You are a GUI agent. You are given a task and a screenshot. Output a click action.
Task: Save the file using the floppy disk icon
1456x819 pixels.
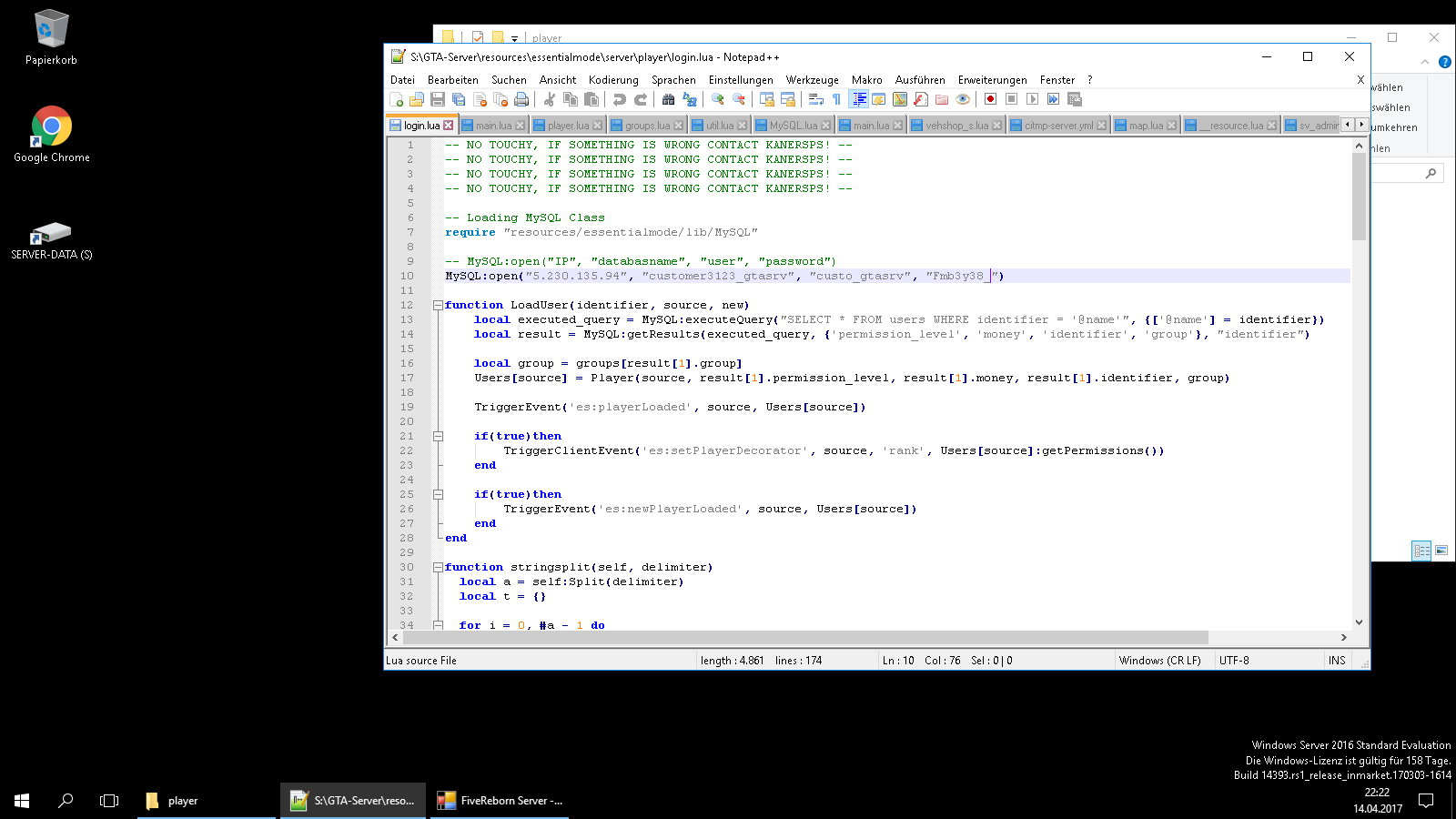[x=438, y=99]
